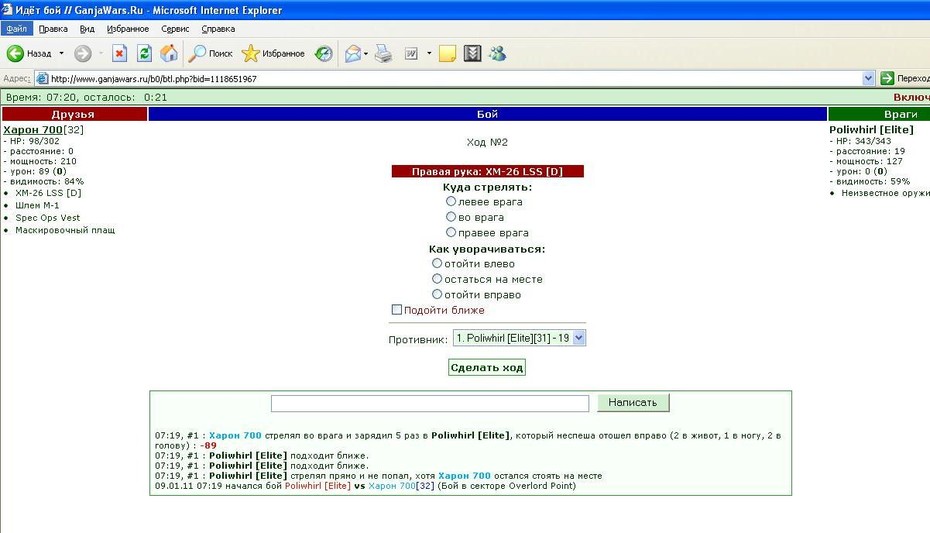This screenshot has height=533, width=930.
Task: Click the Research toolbar icon
Action: pyautogui.click(x=472, y=53)
